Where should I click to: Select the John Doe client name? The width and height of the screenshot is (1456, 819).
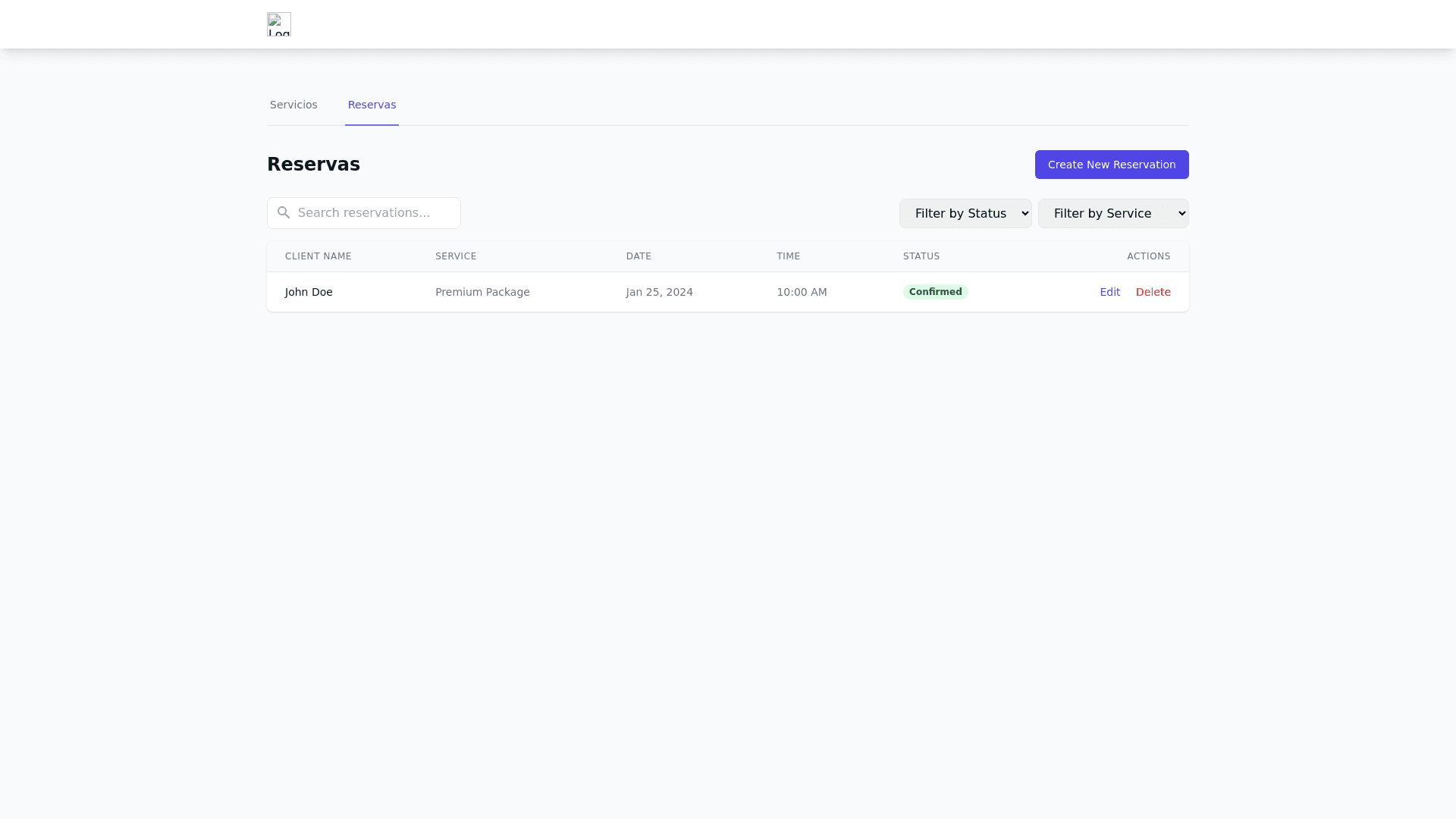pyautogui.click(x=309, y=292)
